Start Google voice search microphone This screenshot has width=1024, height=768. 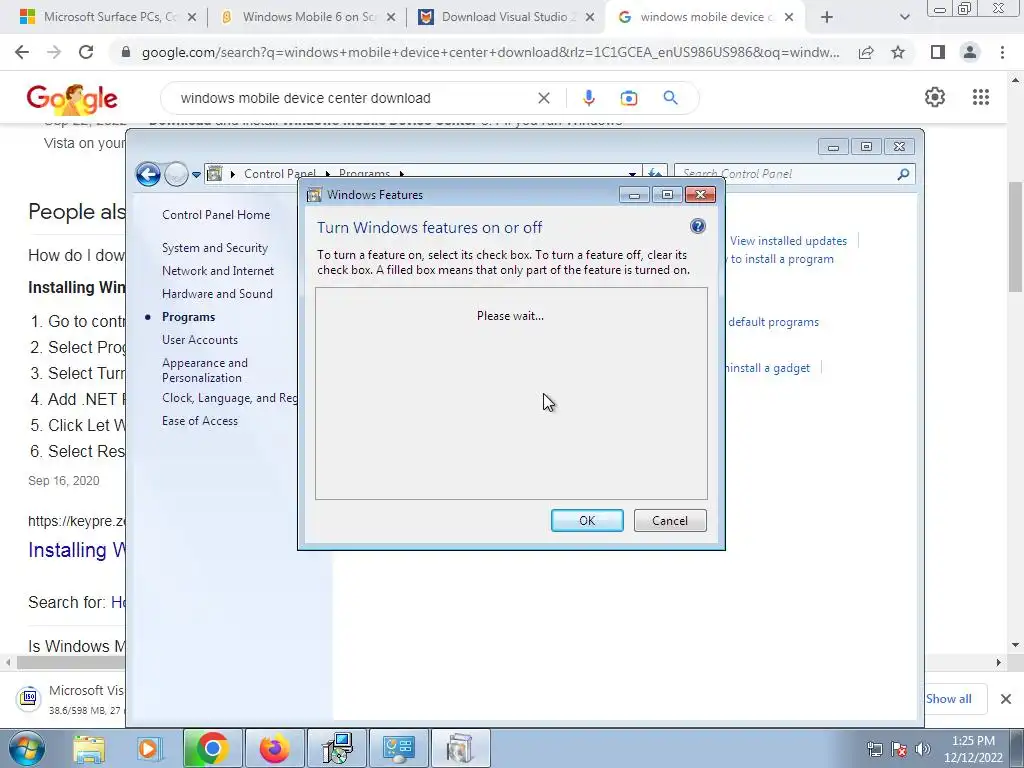click(588, 98)
